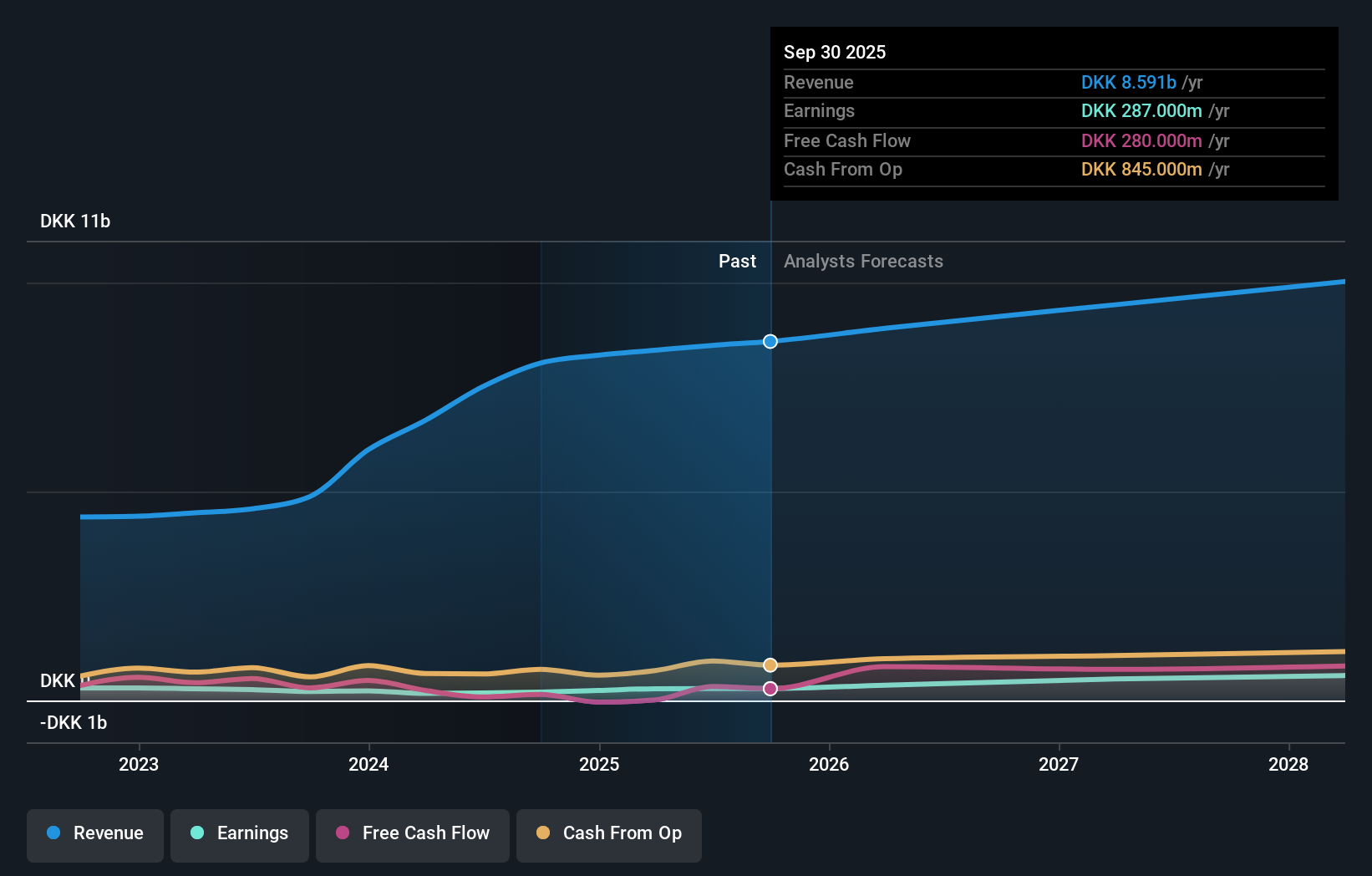Click the Free Cash Flow marker below the orange marker

click(x=770, y=689)
